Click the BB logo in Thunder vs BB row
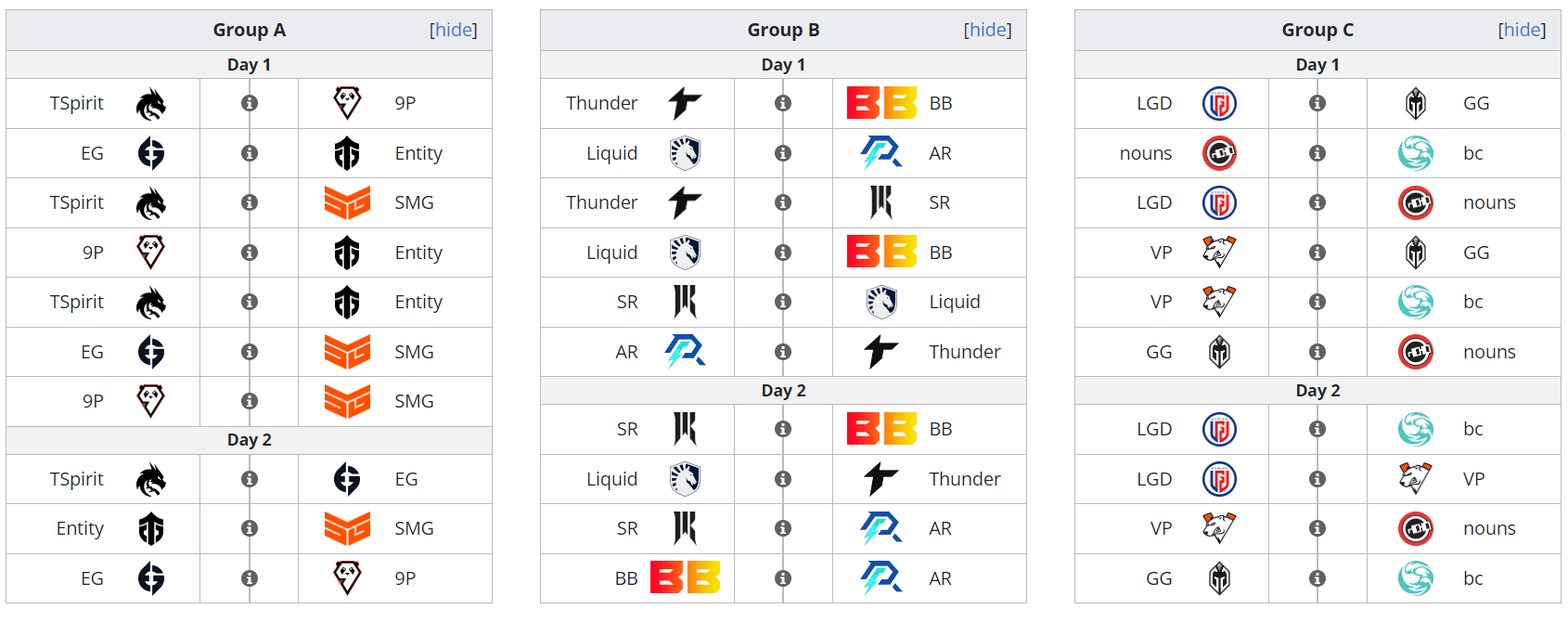Screen dimensions: 1568x622 click(x=881, y=103)
